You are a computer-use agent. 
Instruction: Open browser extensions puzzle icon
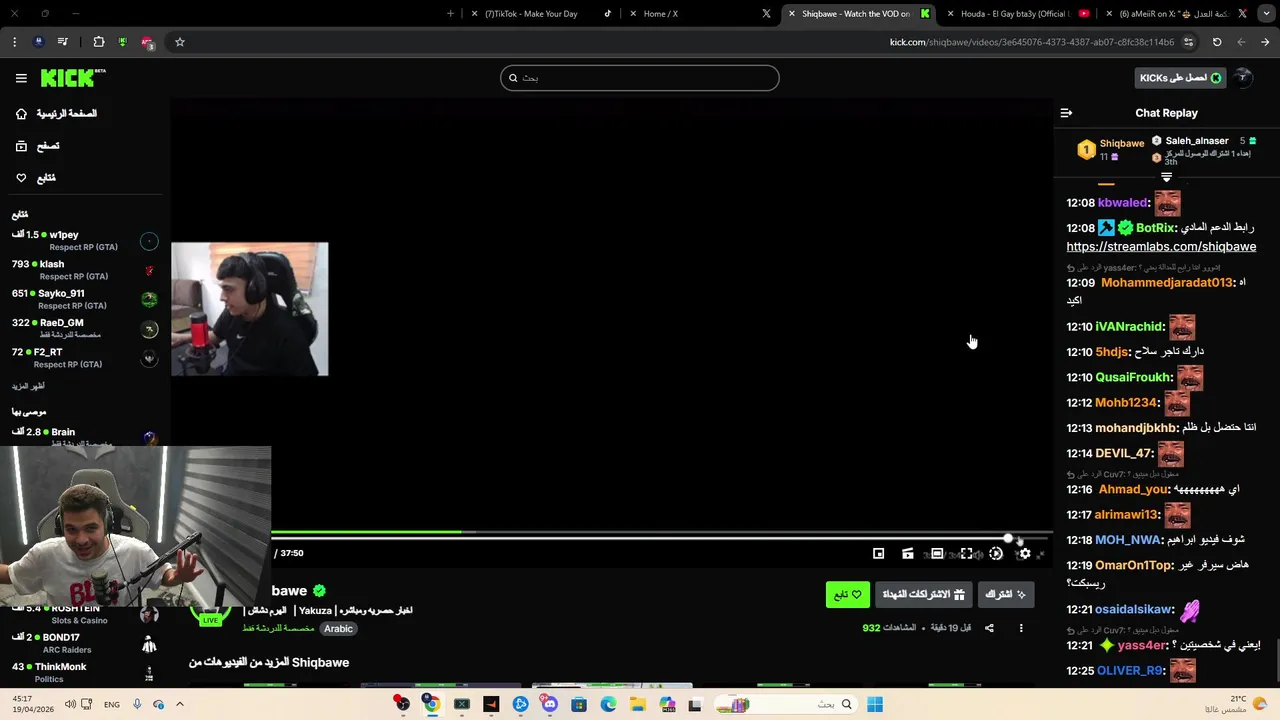pos(98,42)
